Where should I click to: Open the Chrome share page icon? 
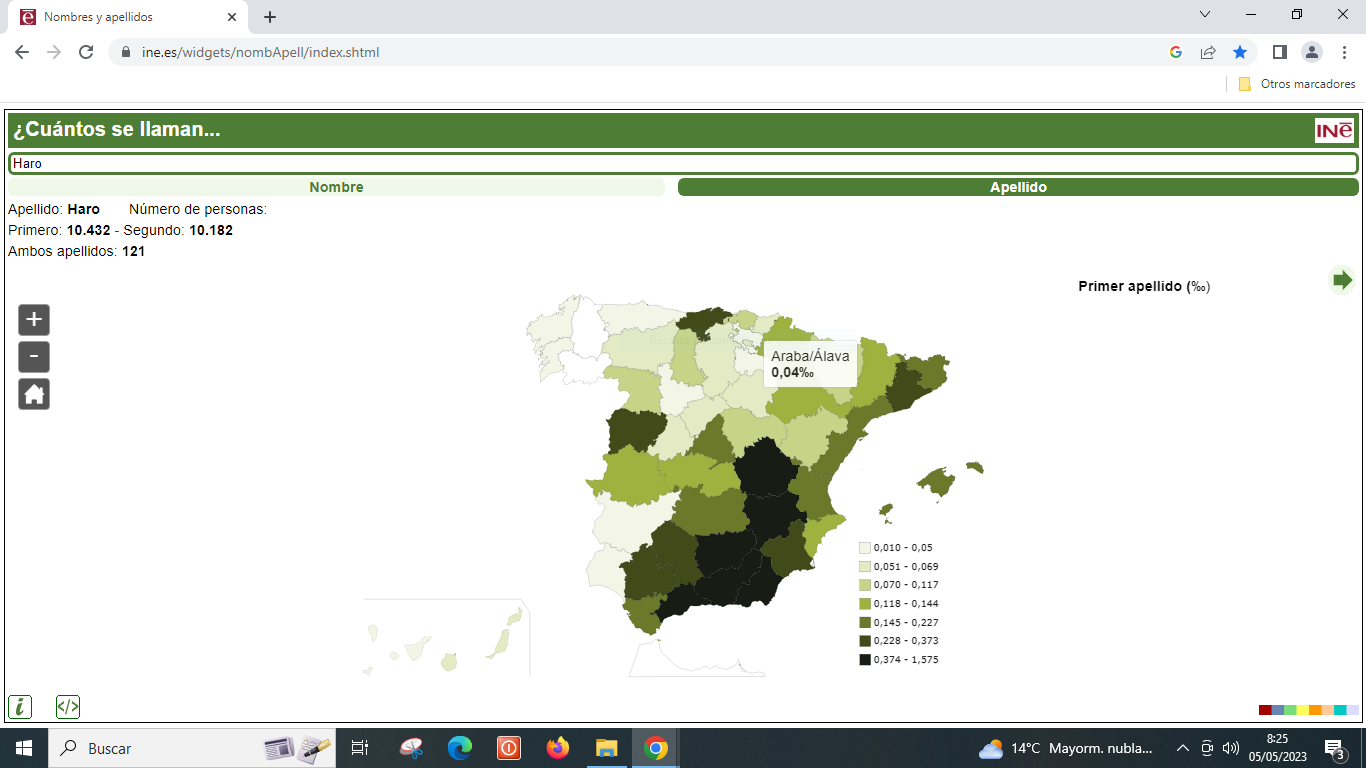click(1208, 52)
